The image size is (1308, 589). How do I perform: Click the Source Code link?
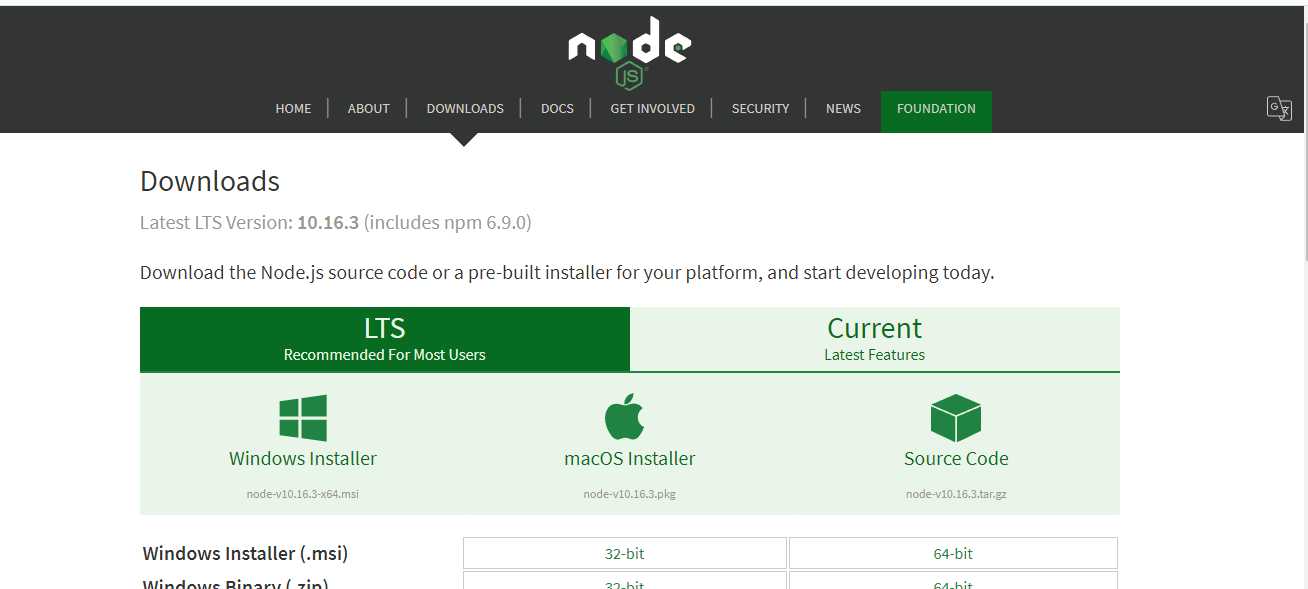pos(956,459)
